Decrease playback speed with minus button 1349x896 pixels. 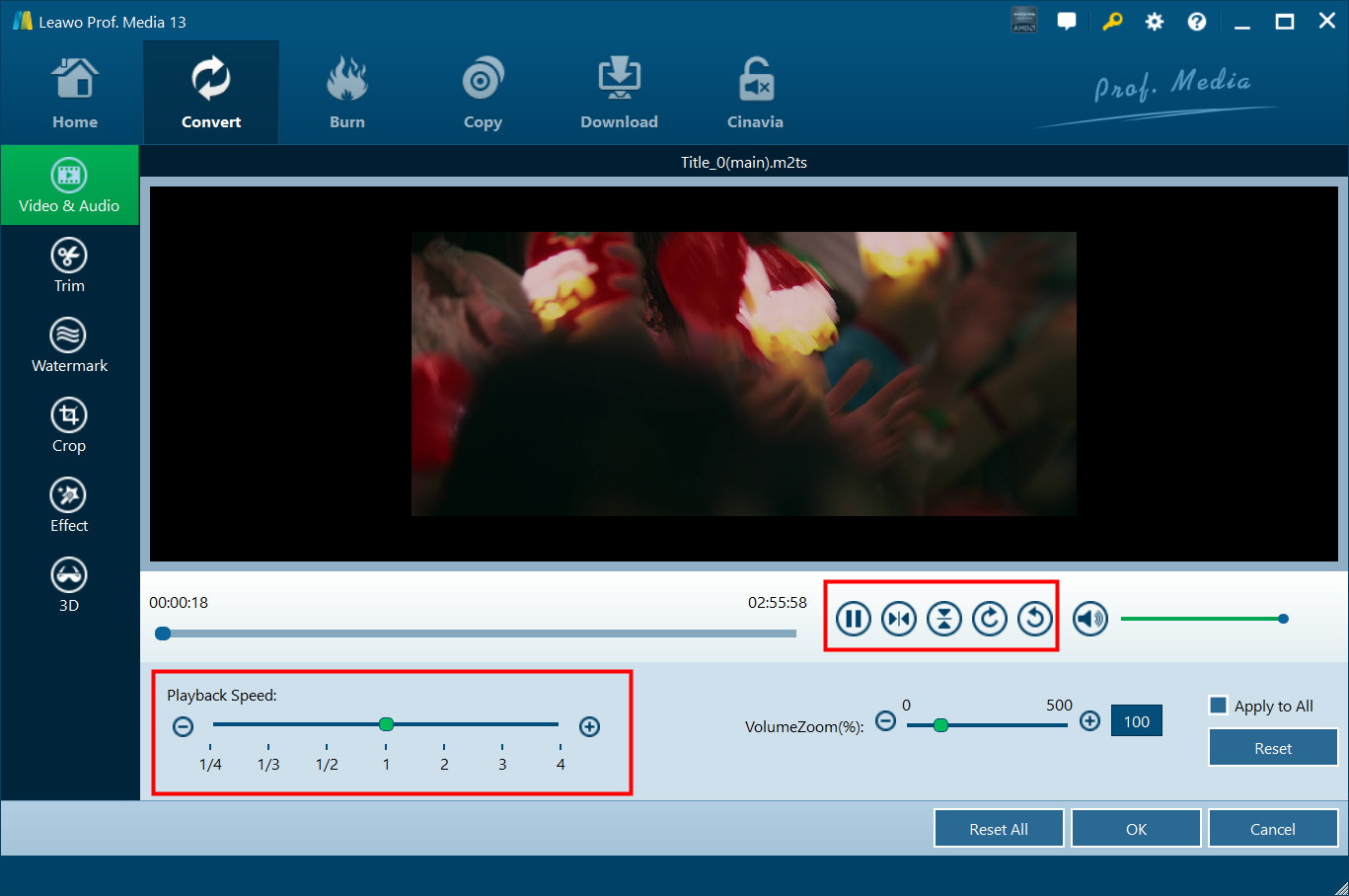coord(183,726)
